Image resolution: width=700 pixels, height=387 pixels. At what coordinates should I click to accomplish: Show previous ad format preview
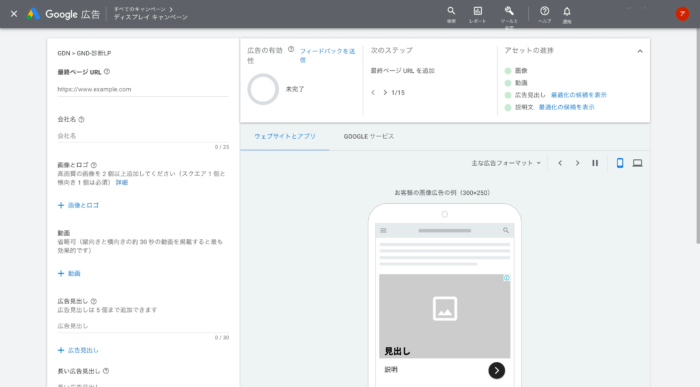[x=560, y=163]
